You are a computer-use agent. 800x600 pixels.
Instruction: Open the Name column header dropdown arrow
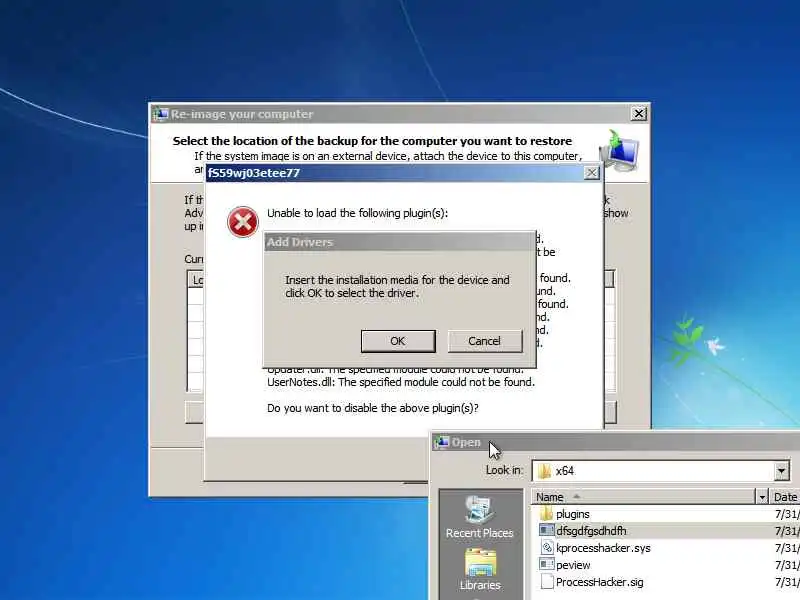coord(762,497)
